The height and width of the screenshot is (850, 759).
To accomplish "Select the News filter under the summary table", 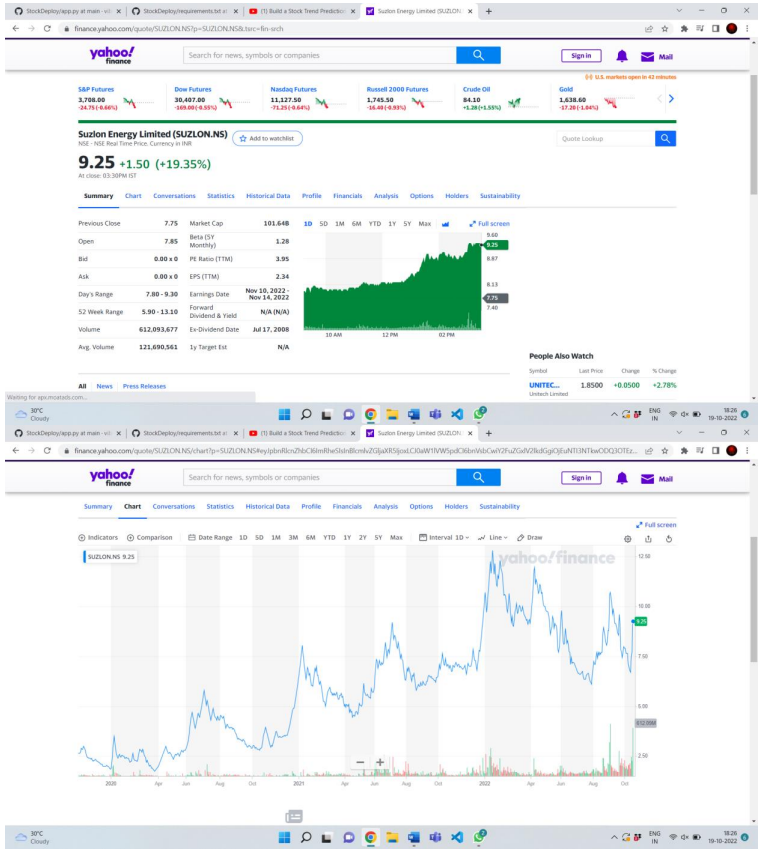I will (105, 387).
